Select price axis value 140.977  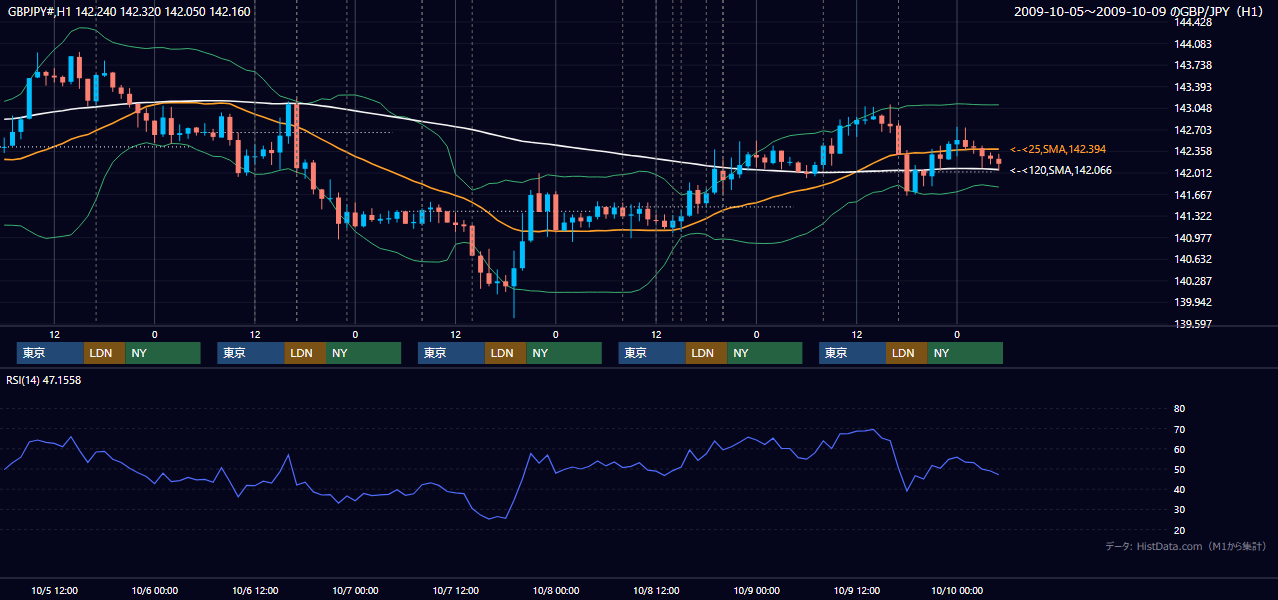pos(1194,238)
